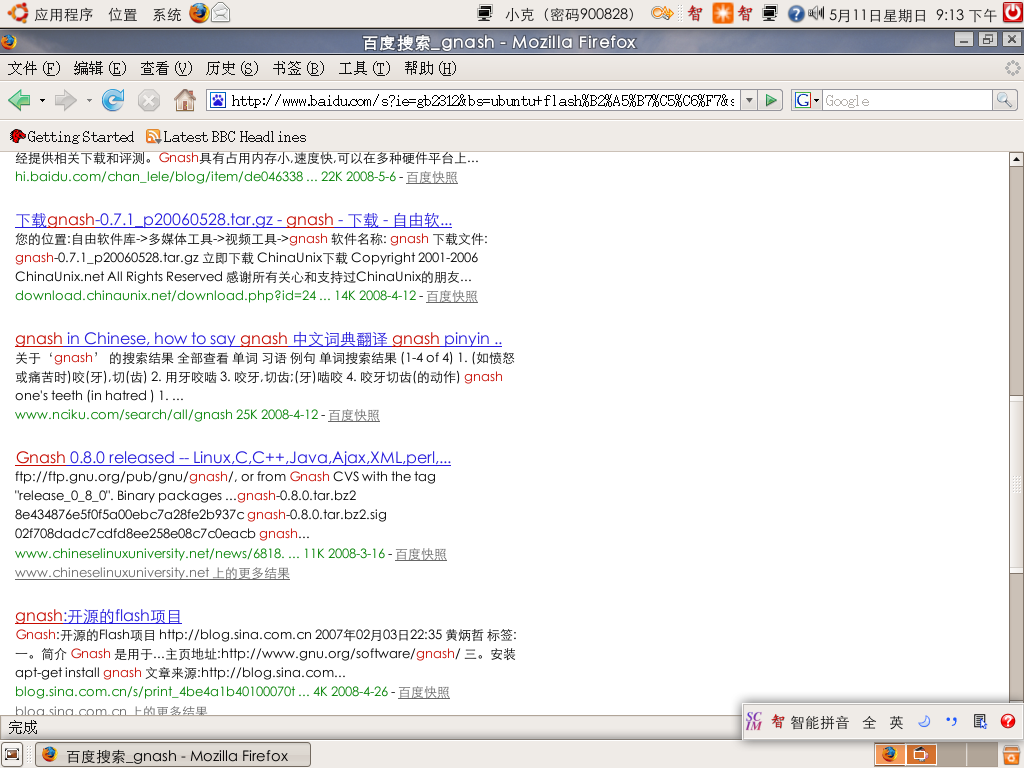
Task: Click the scrollbar up arrow
Action: pos(1016,159)
